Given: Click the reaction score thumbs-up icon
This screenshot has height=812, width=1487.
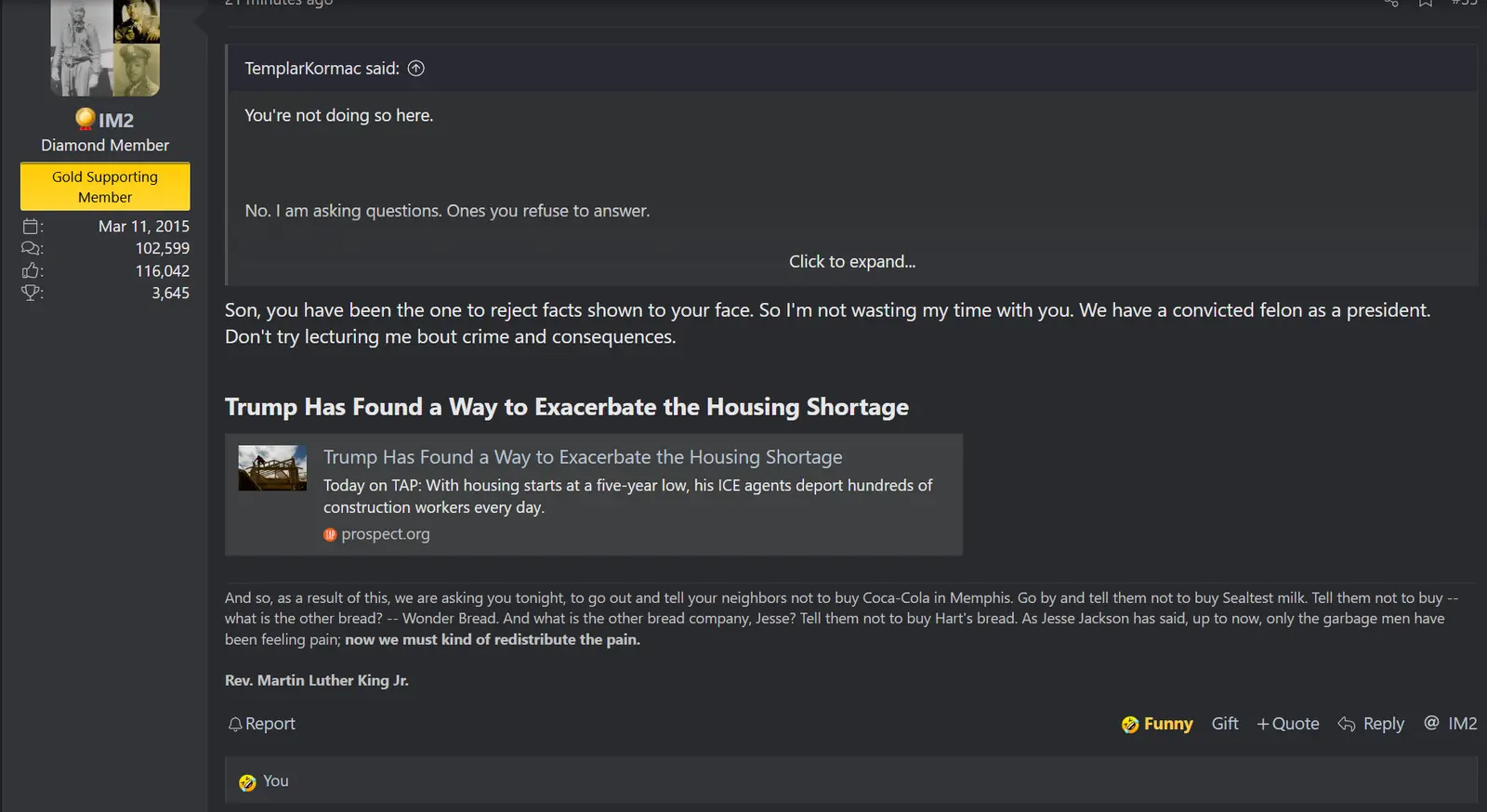Looking at the screenshot, I should point(32,270).
